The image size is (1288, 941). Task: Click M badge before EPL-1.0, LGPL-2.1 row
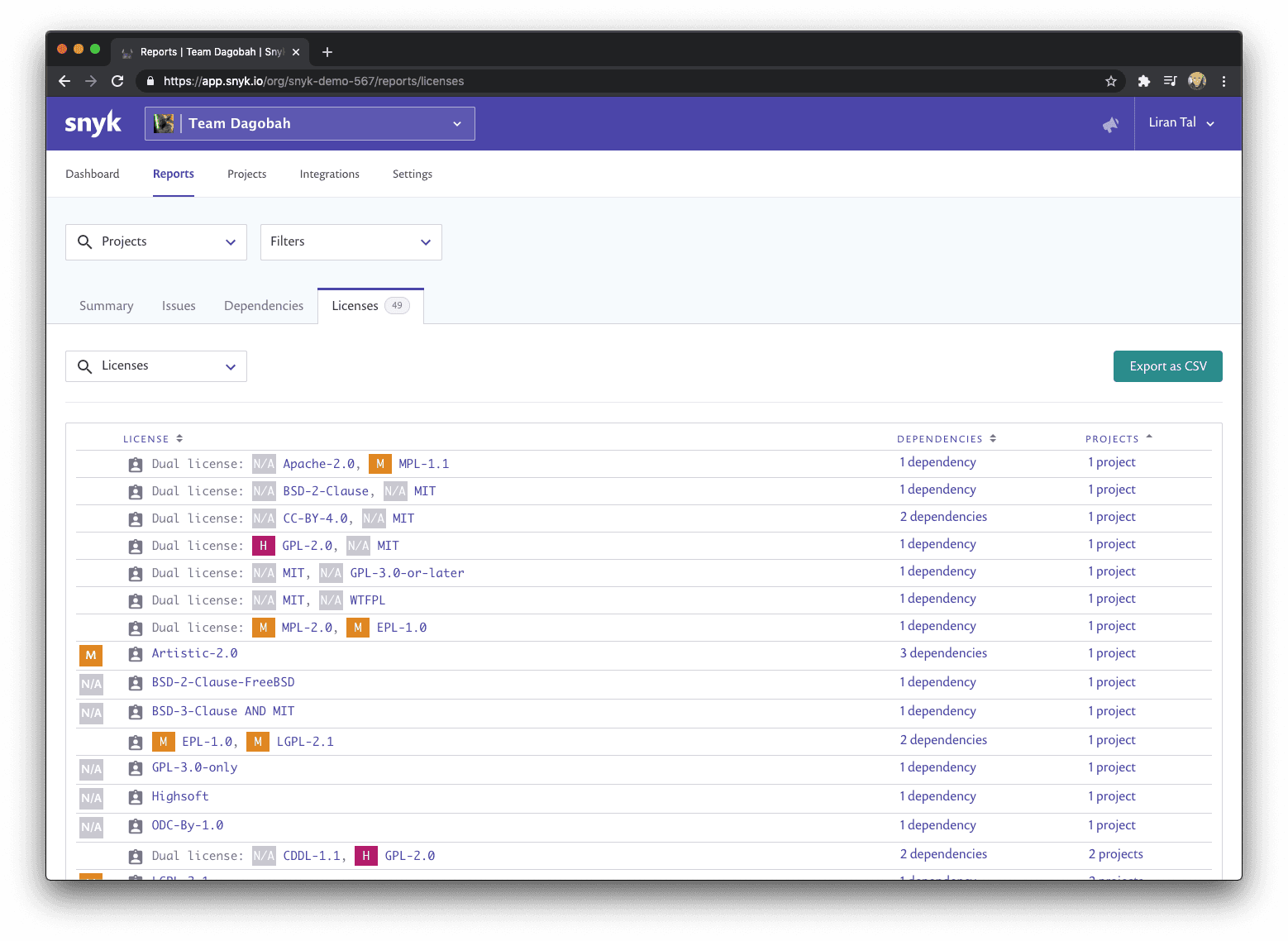pos(163,742)
